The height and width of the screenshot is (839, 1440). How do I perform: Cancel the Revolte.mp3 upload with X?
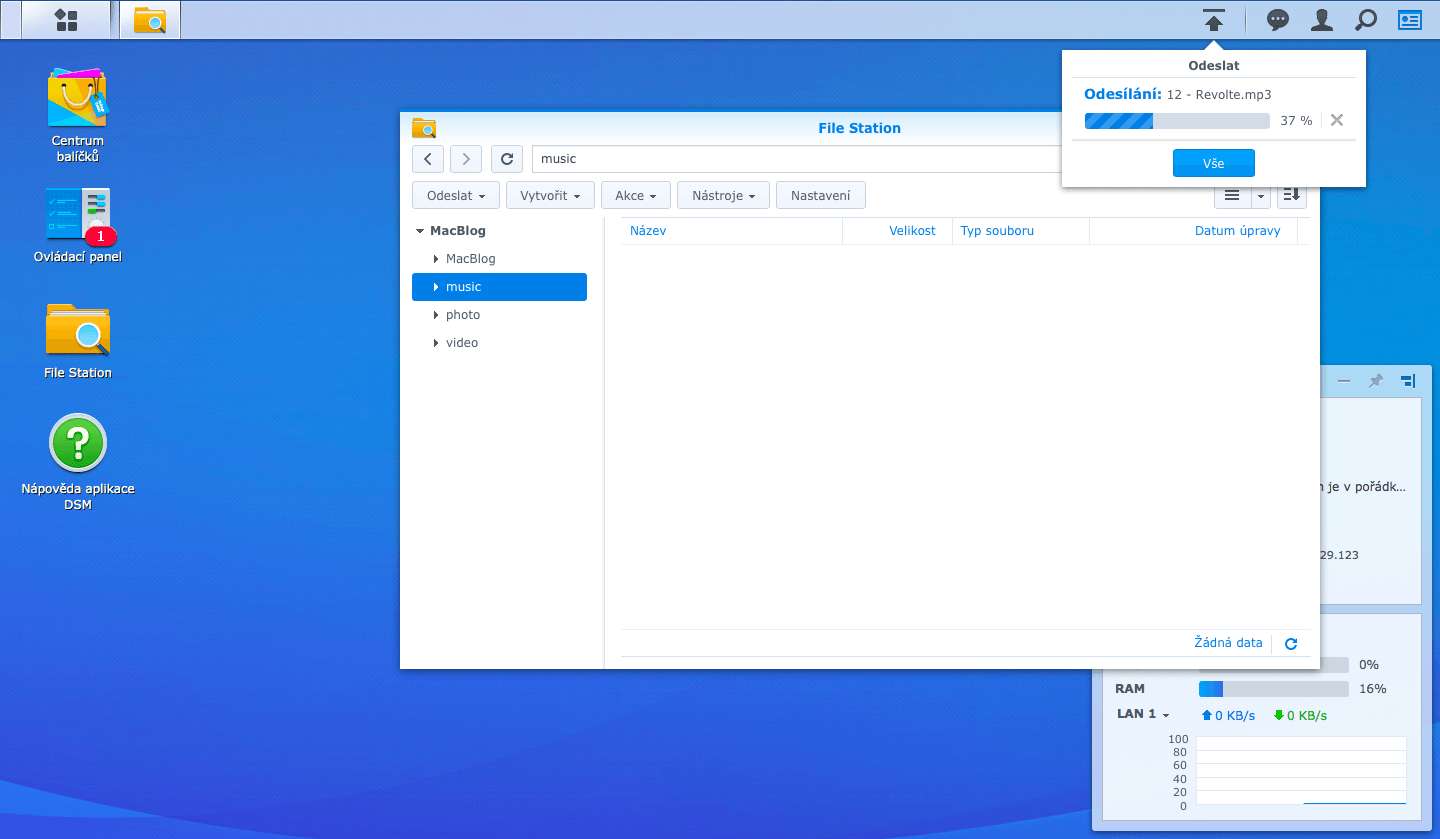pyautogui.click(x=1337, y=120)
